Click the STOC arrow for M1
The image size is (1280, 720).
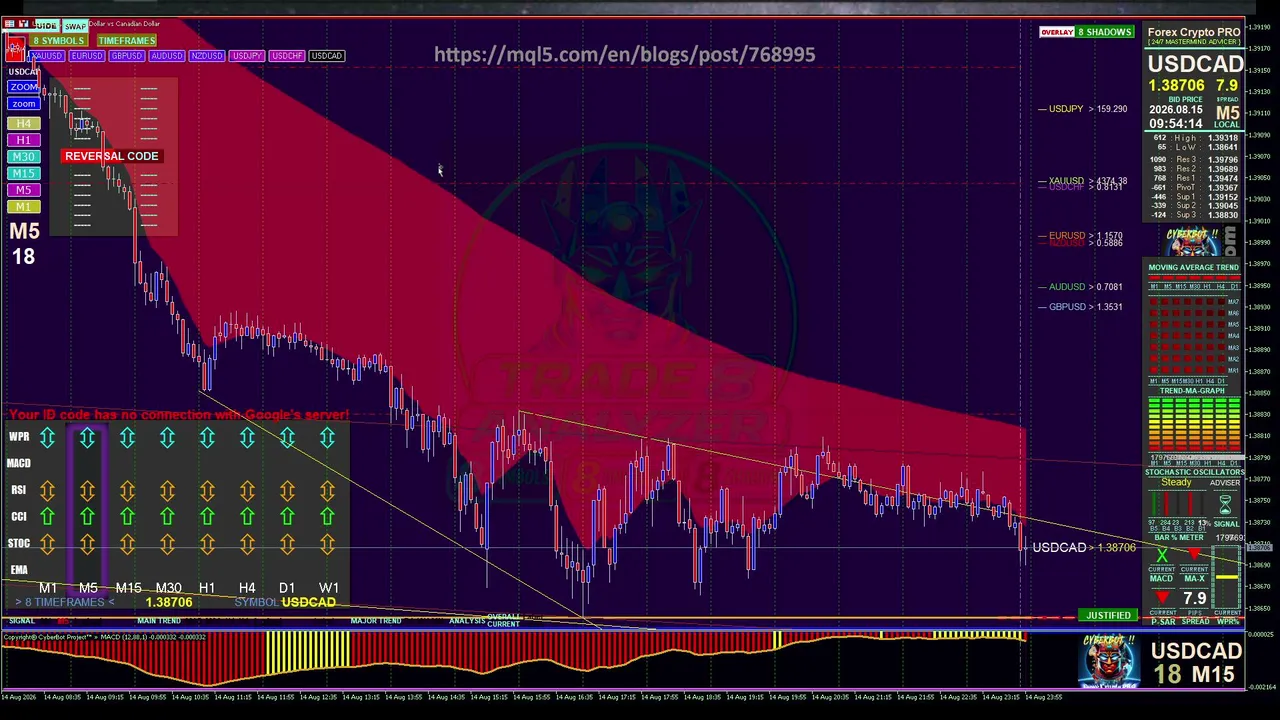[x=47, y=543]
